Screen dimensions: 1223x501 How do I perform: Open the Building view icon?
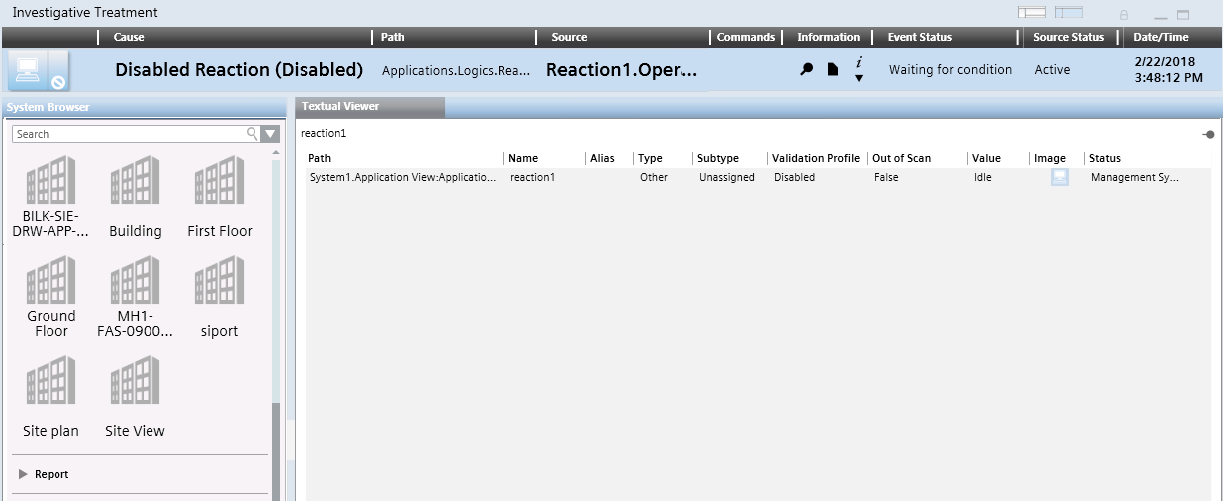[135, 181]
